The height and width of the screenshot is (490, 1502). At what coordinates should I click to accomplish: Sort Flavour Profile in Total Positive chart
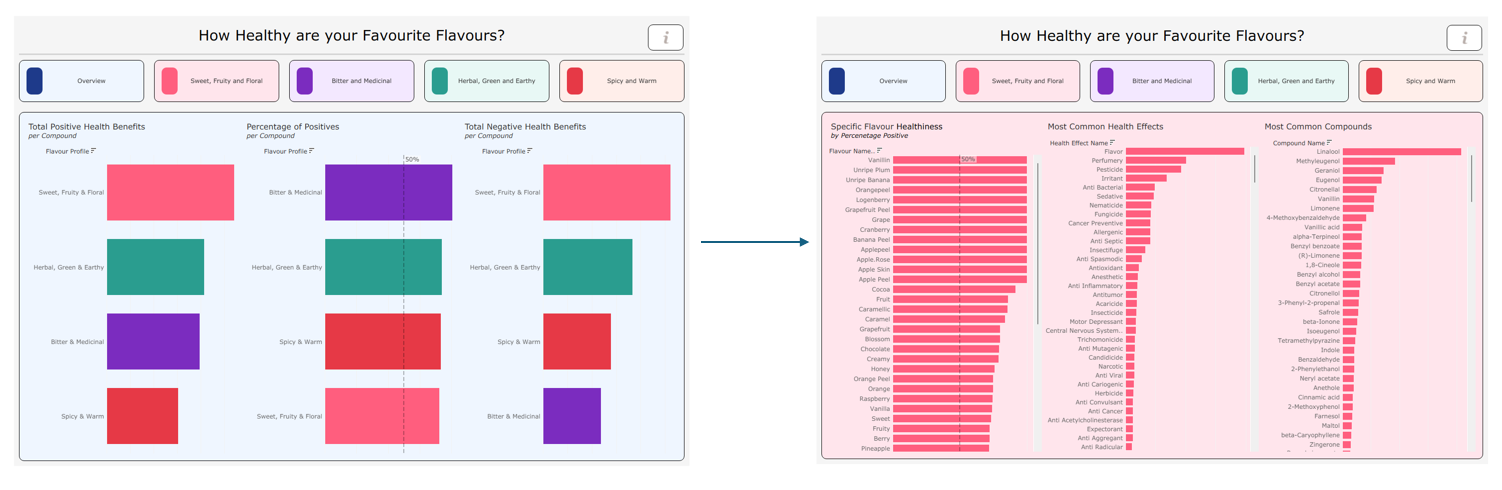pos(94,151)
